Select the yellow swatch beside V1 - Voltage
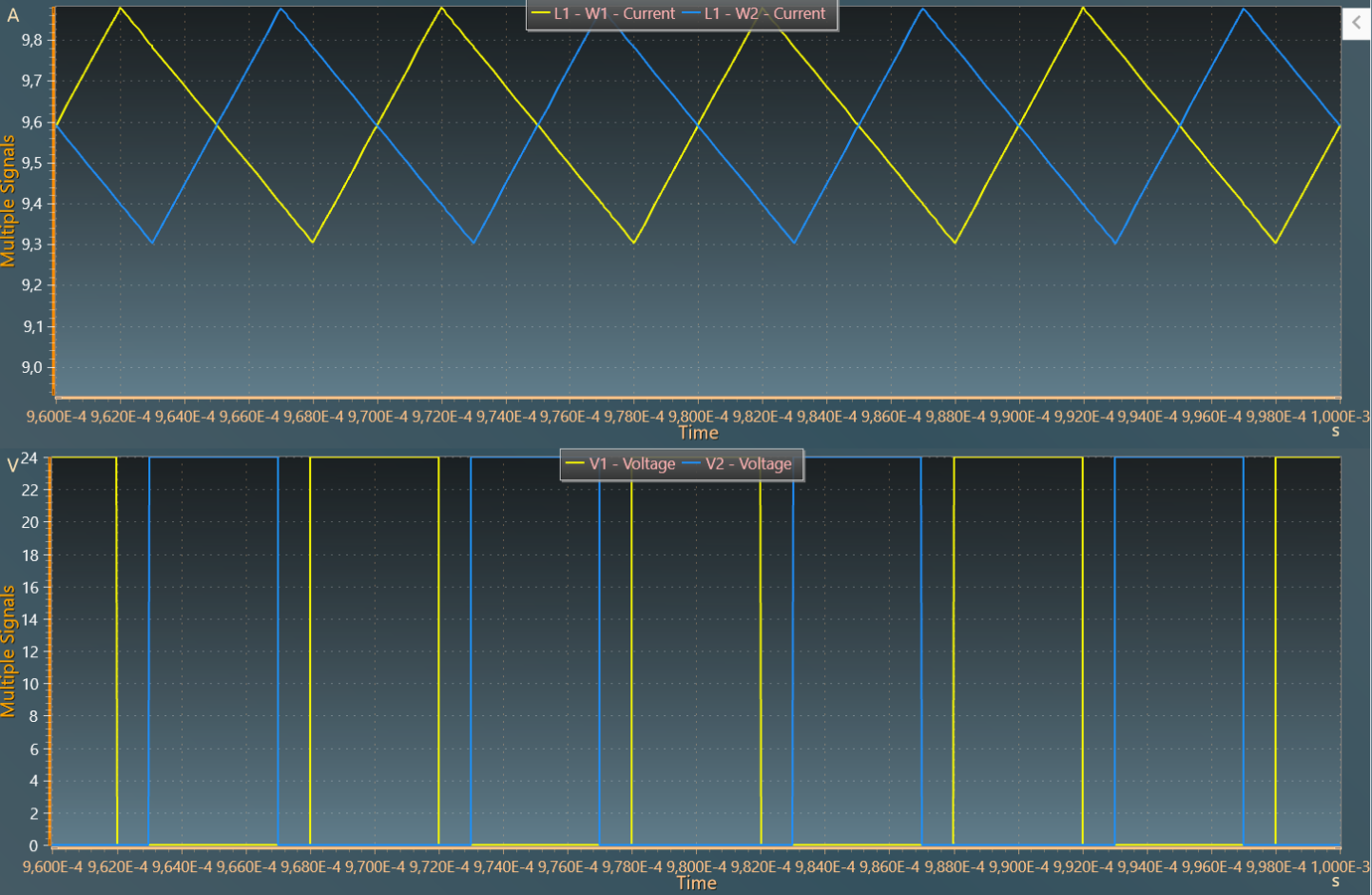 (x=575, y=464)
